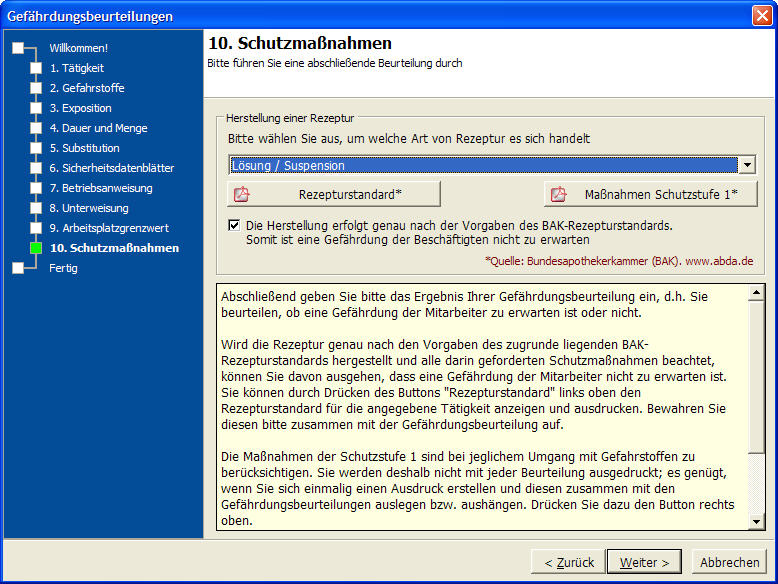Click the white step marker next to Willkommen!

point(17,48)
